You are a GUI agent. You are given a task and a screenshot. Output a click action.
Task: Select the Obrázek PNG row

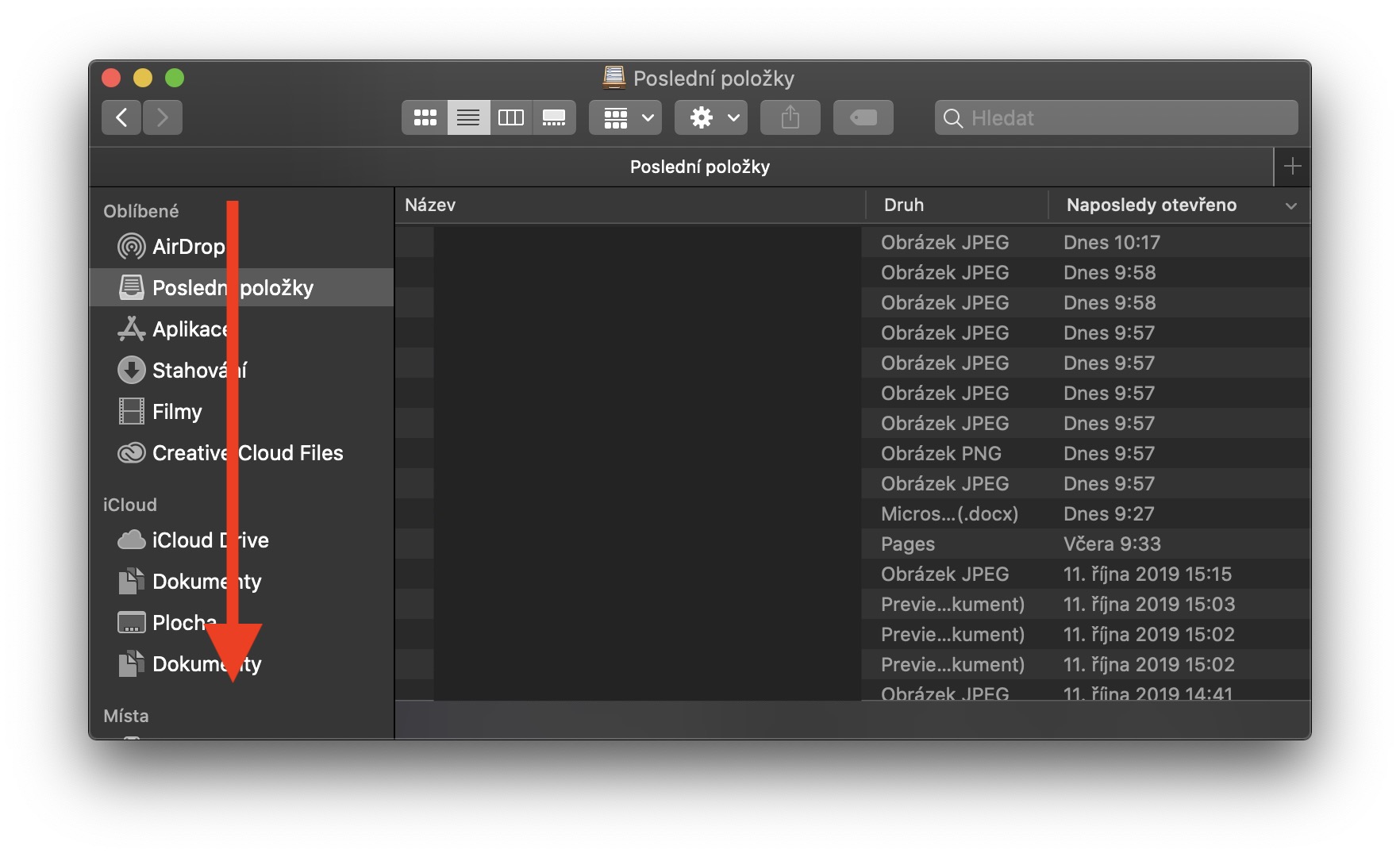coord(852,453)
